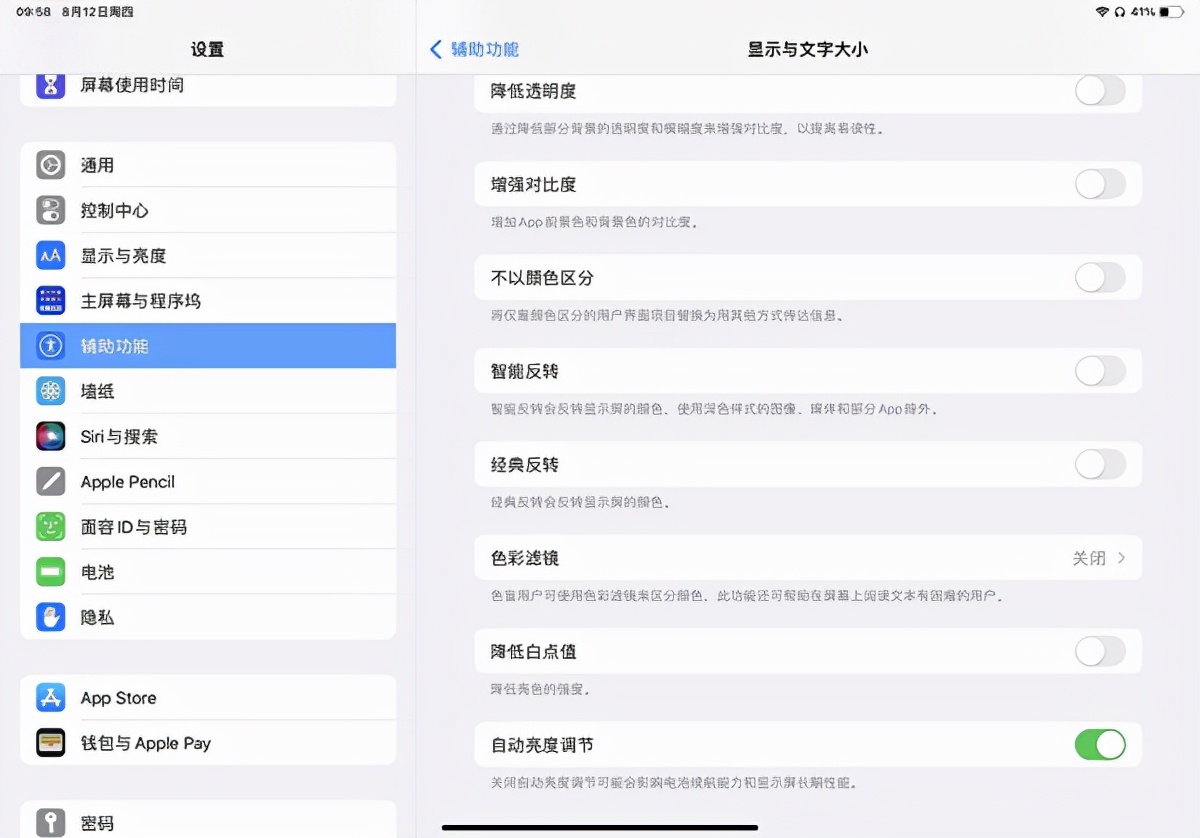Open Siri 与搜索 via its icon
1200x838 pixels.
(x=50, y=436)
